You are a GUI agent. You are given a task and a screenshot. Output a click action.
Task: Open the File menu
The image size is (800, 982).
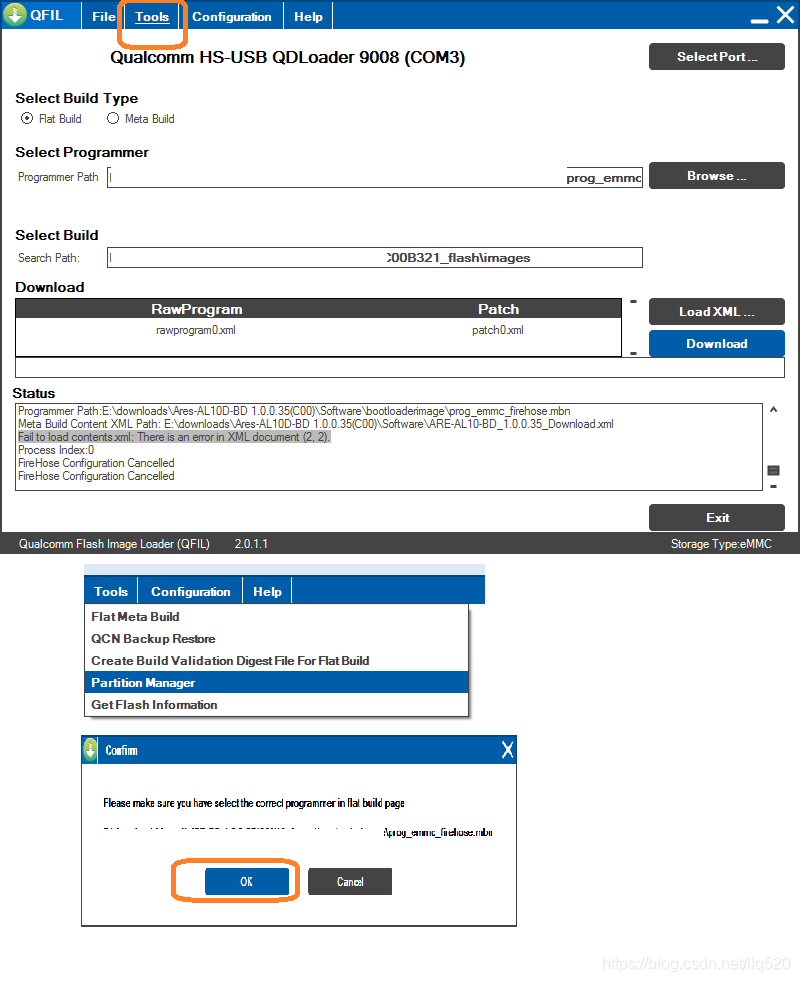(103, 16)
